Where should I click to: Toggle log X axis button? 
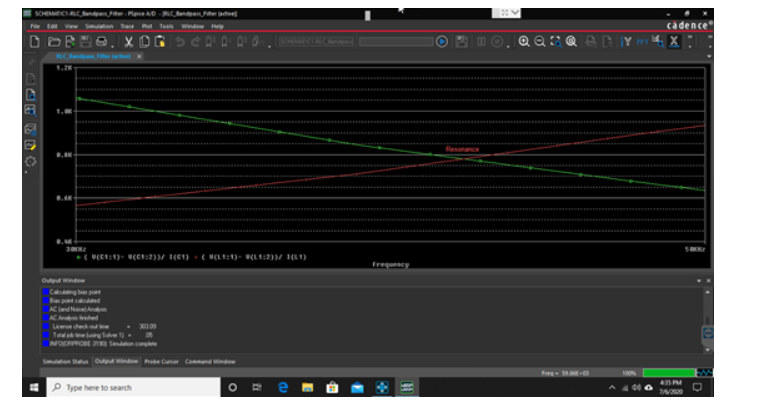pos(674,42)
